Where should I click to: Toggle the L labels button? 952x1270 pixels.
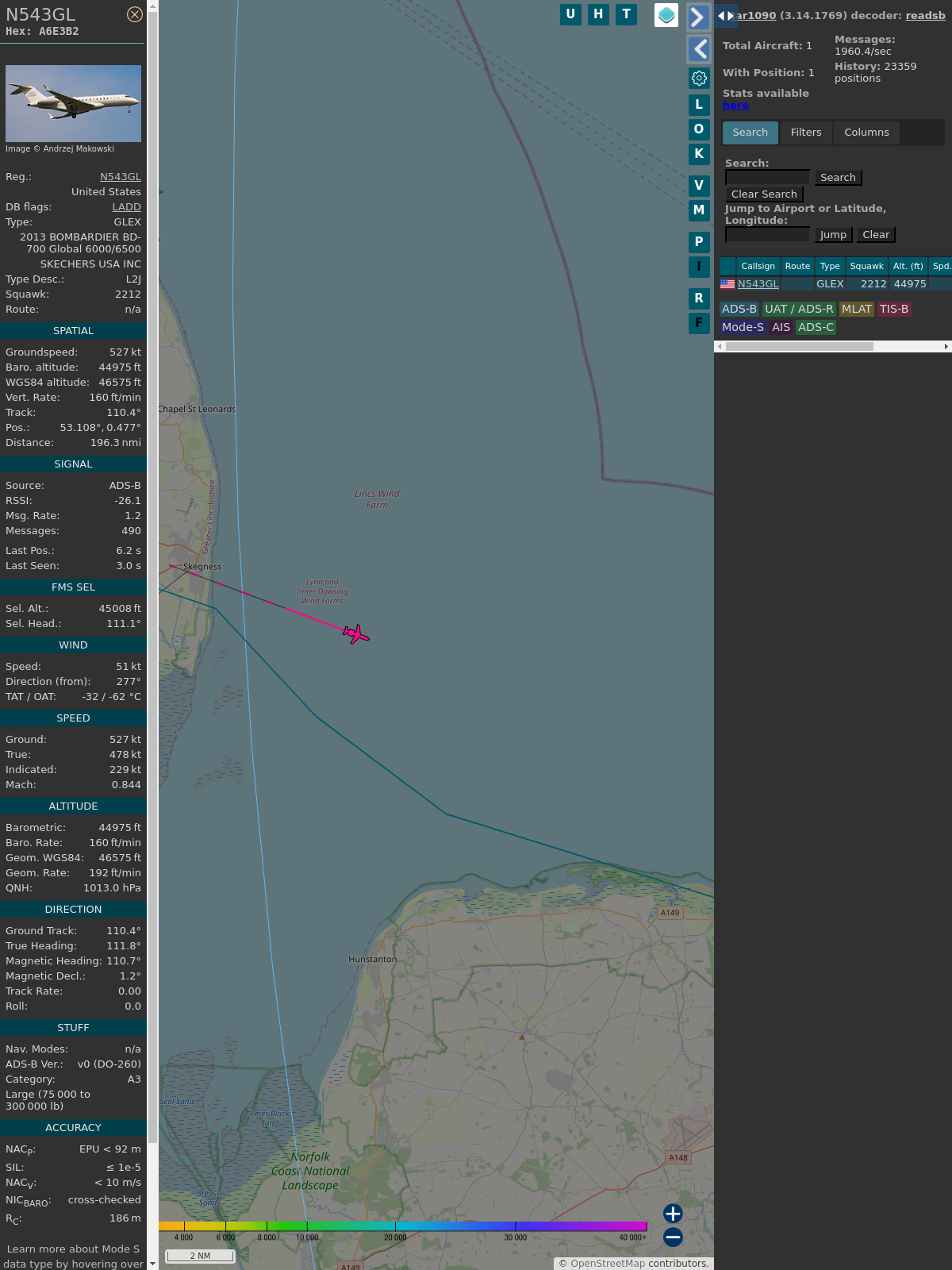pyautogui.click(x=699, y=105)
